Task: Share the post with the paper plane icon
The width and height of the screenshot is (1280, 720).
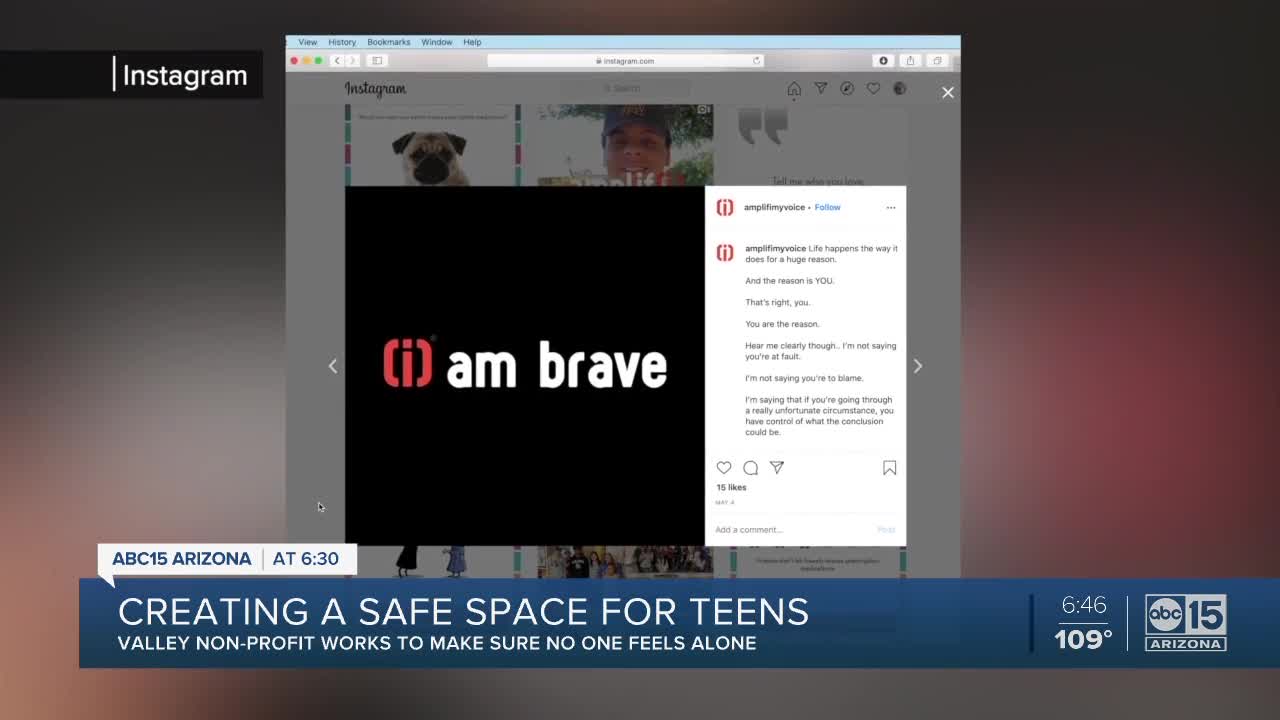Action: point(777,467)
